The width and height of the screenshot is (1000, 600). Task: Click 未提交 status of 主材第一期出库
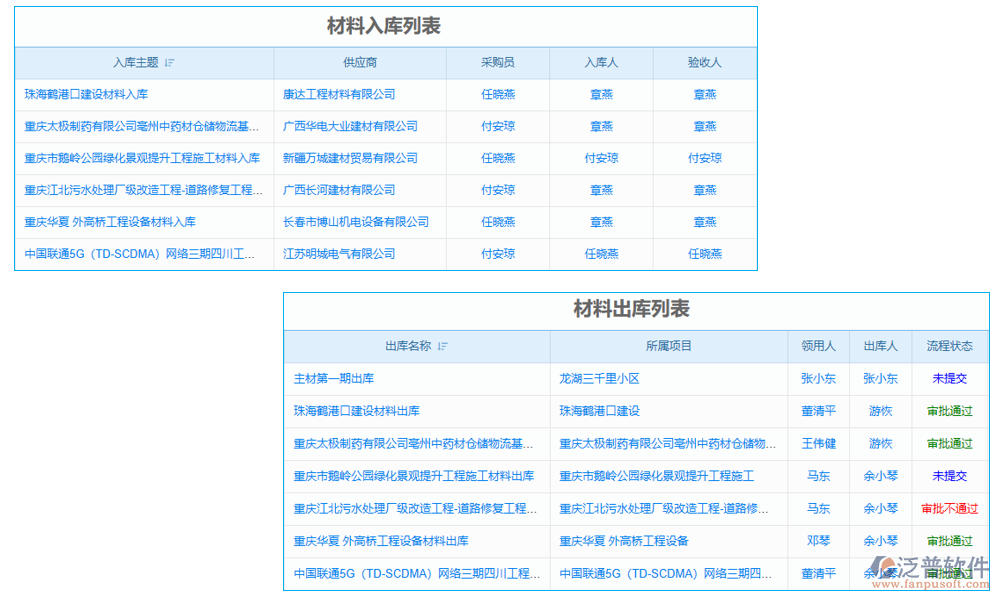948,379
